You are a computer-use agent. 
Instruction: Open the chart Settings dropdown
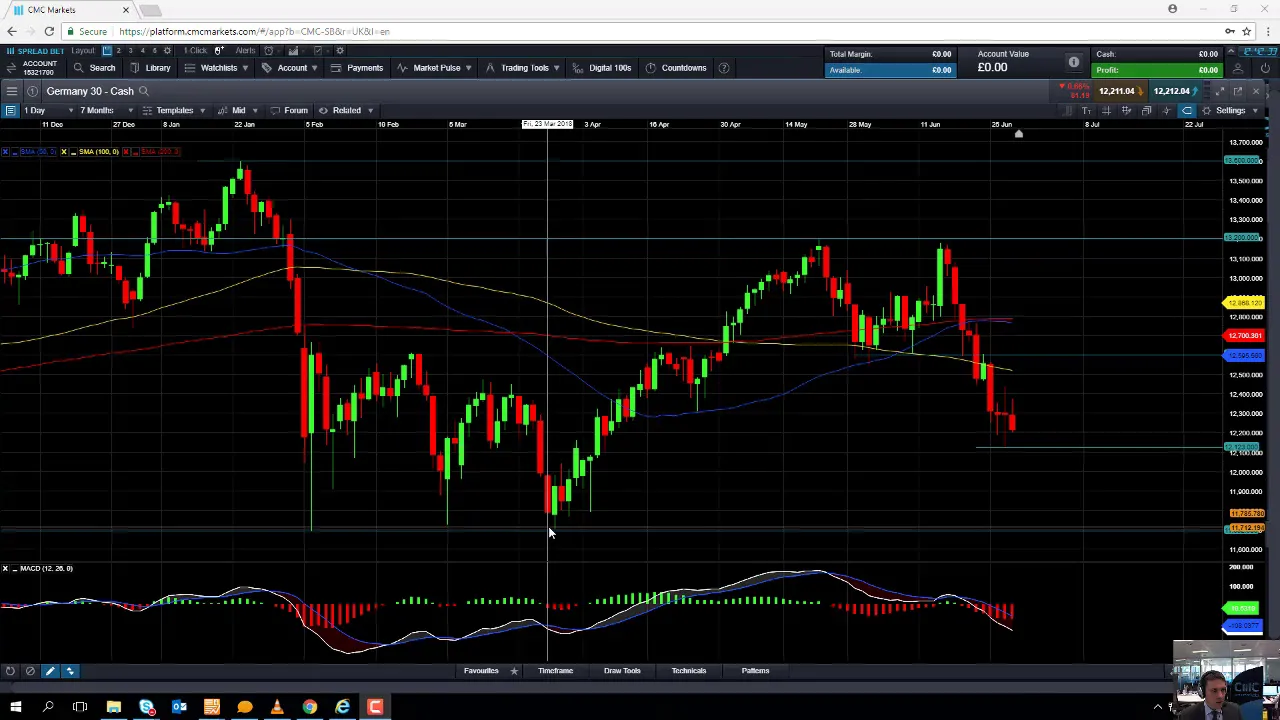tap(1230, 110)
